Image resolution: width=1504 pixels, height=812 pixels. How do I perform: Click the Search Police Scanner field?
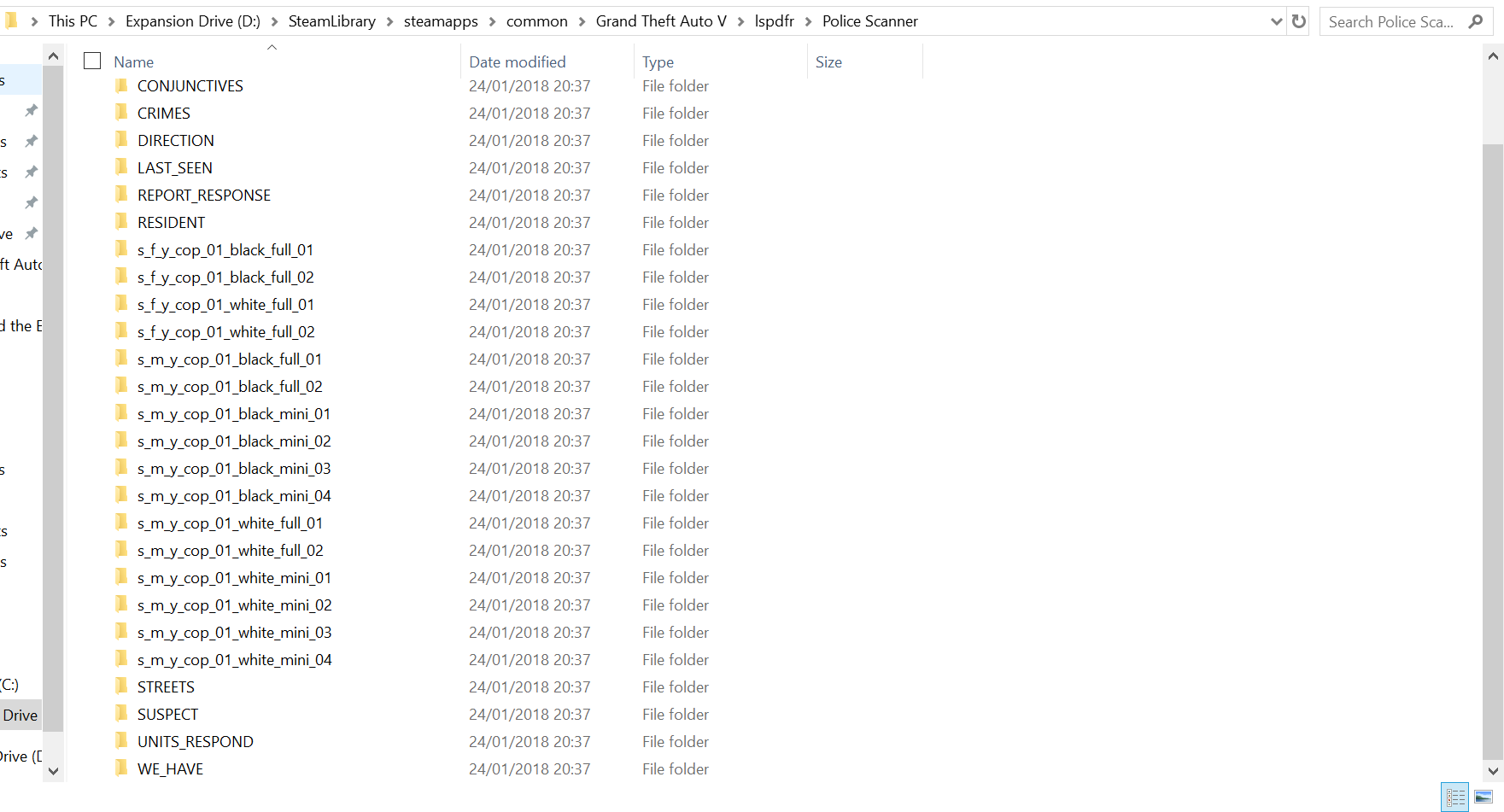pyautogui.click(x=1407, y=21)
